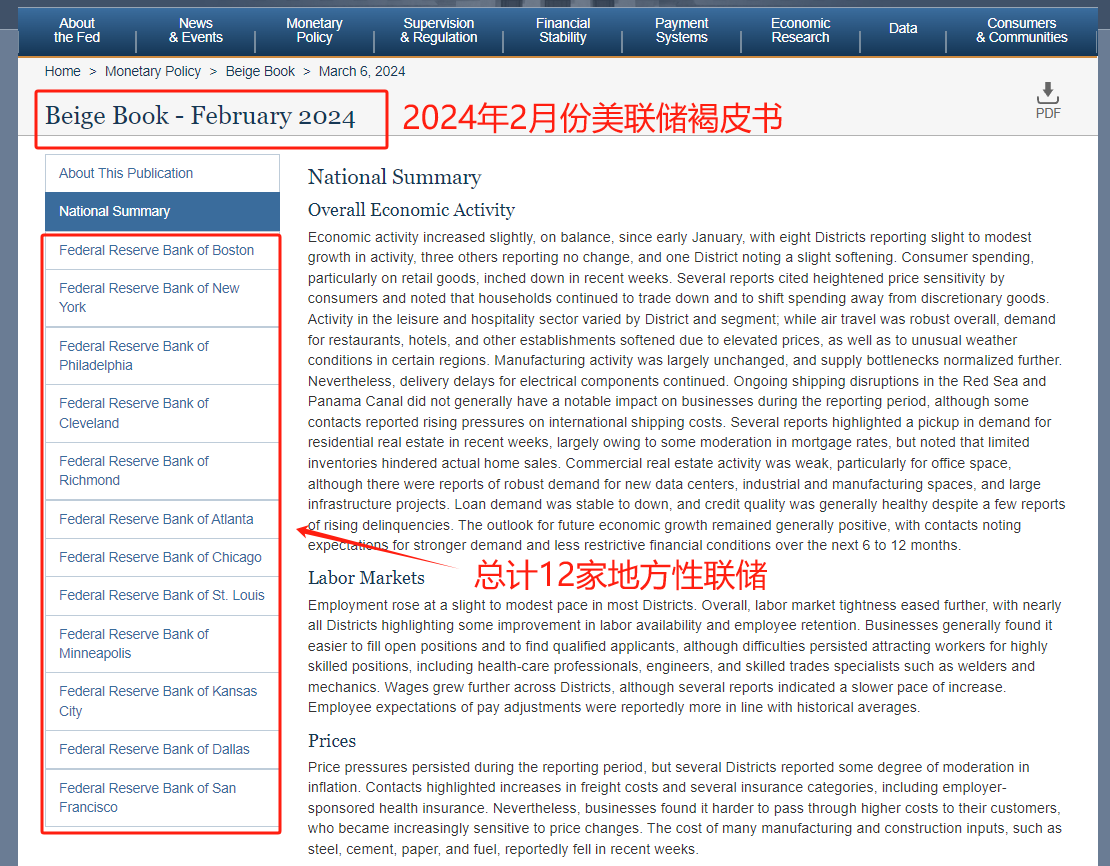
Task: Open the Monetary Policy menu
Action: click(314, 30)
